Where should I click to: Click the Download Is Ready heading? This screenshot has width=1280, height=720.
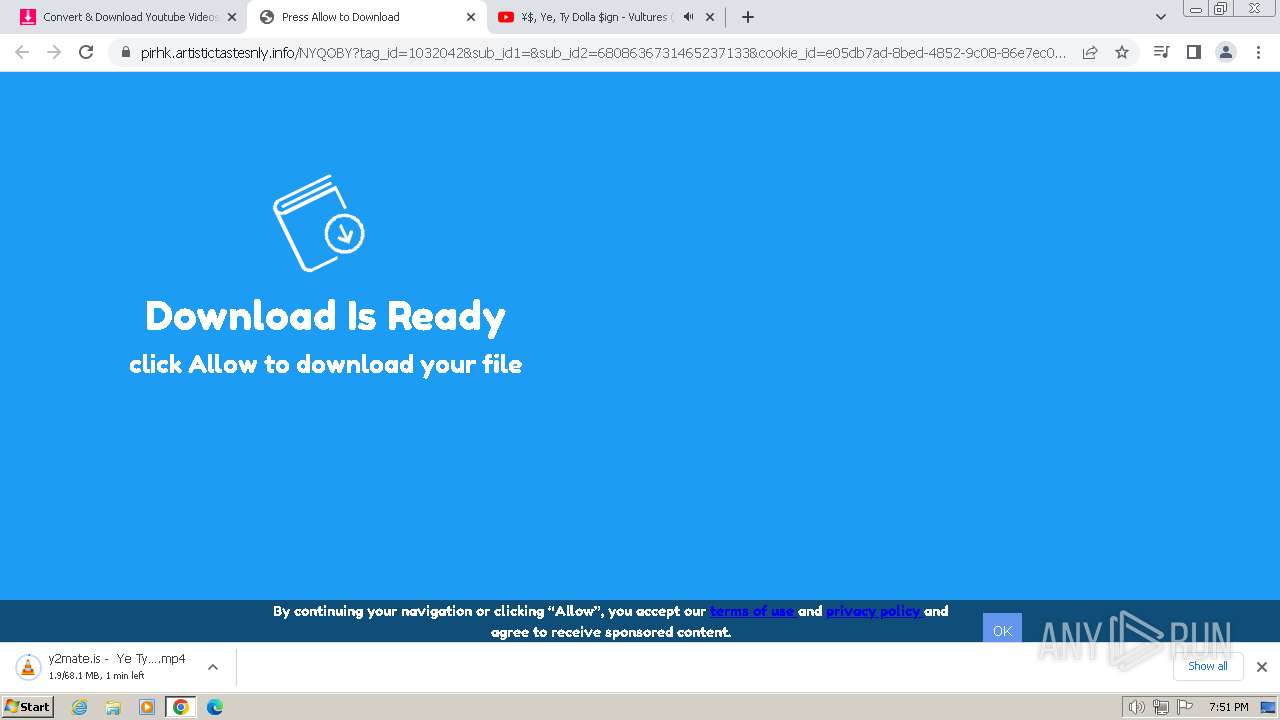[x=325, y=315]
